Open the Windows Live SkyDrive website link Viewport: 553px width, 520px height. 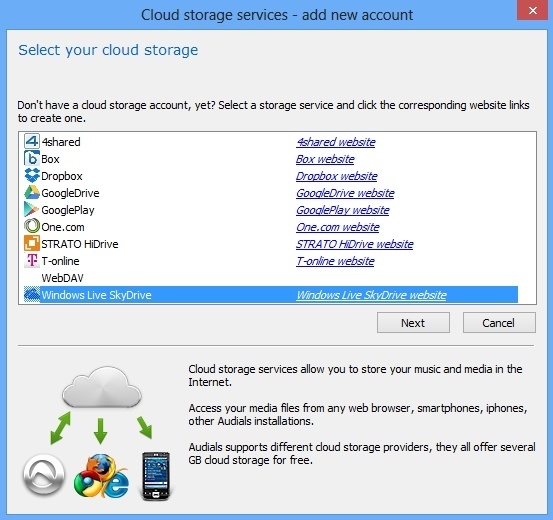click(x=371, y=295)
